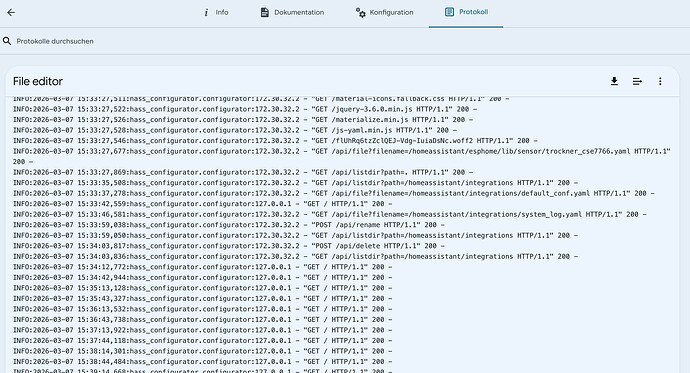Select log line at 15:35:43,327

click(202, 299)
